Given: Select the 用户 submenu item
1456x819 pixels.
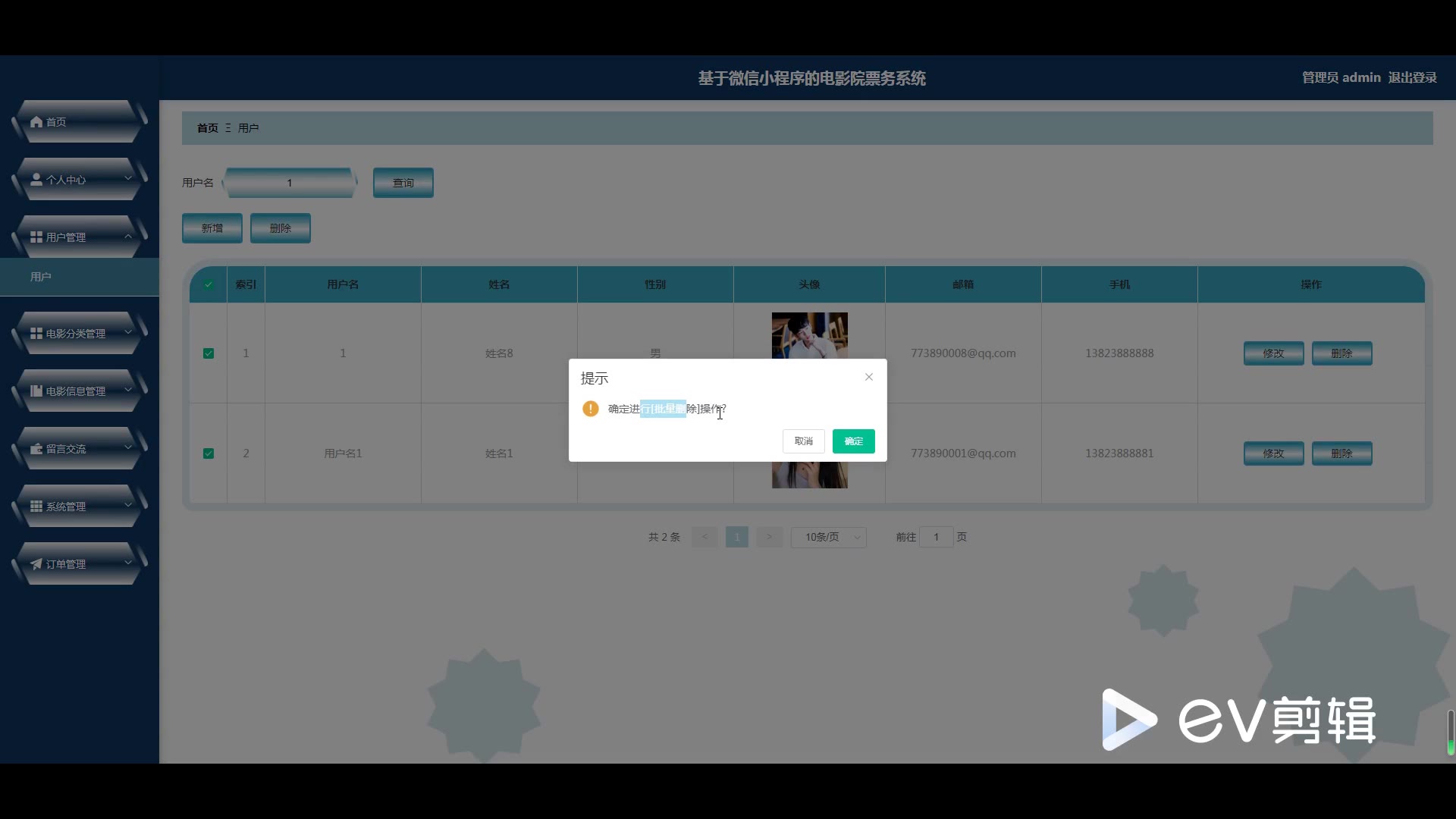Looking at the screenshot, I should point(42,278).
